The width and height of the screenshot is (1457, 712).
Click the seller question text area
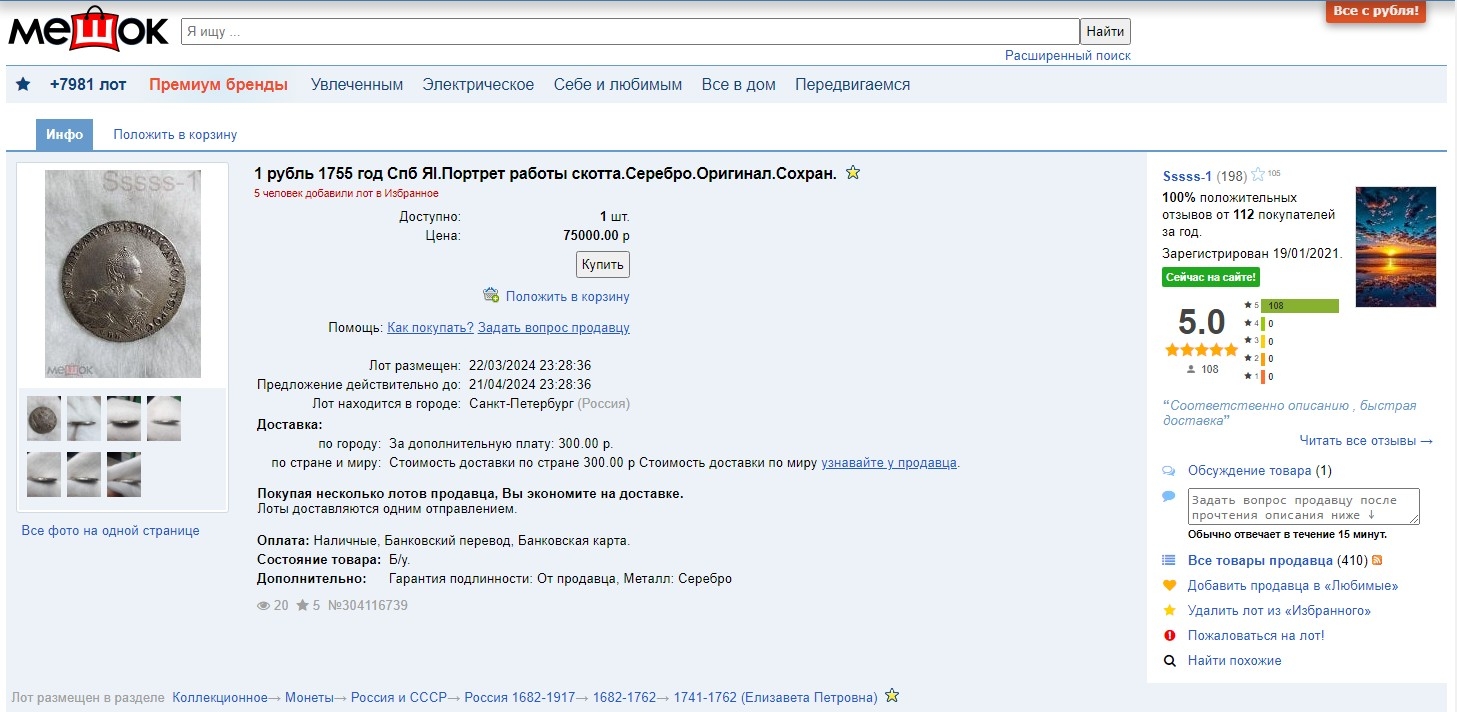coord(1302,507)
